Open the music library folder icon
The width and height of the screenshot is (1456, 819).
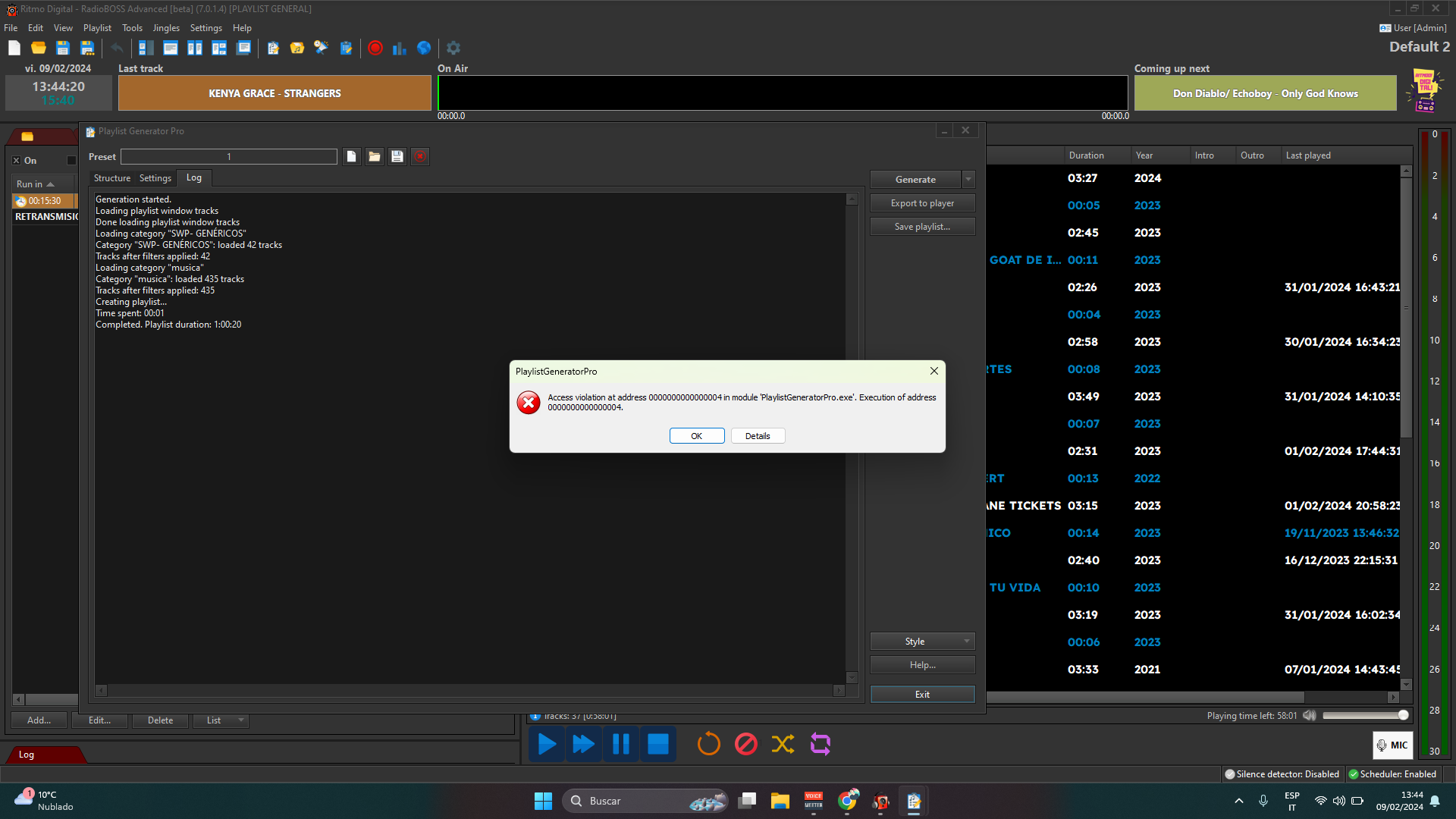tap(297, 48)
